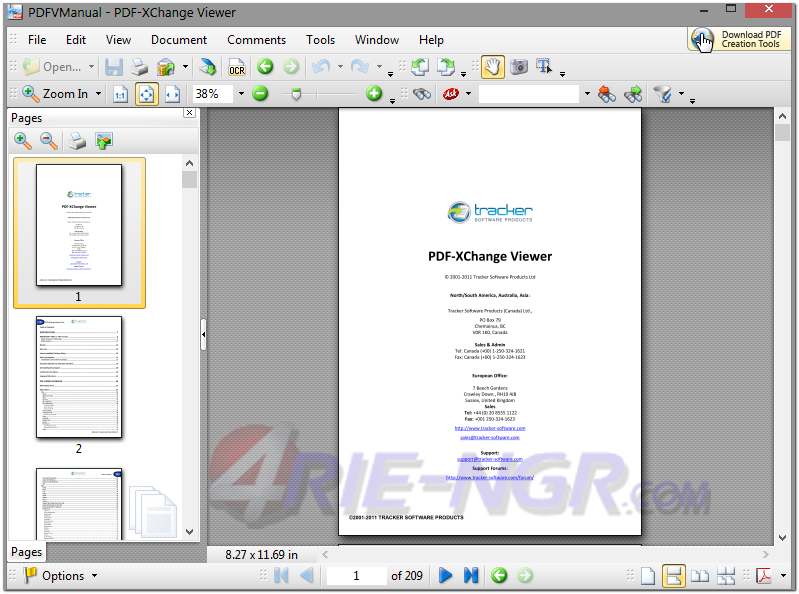
Task: Go to first page button
Action: tap(281, 576)
